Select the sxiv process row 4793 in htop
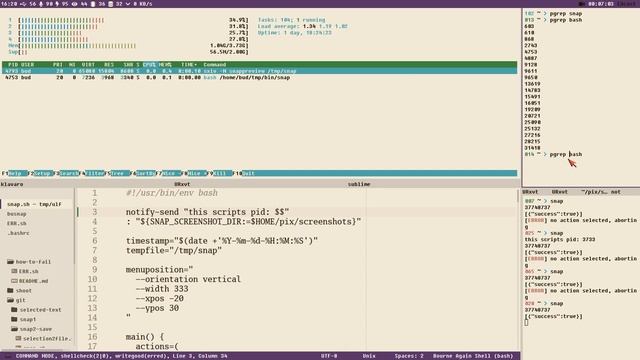This screenshot has width=640, height=360. (260, 71)
